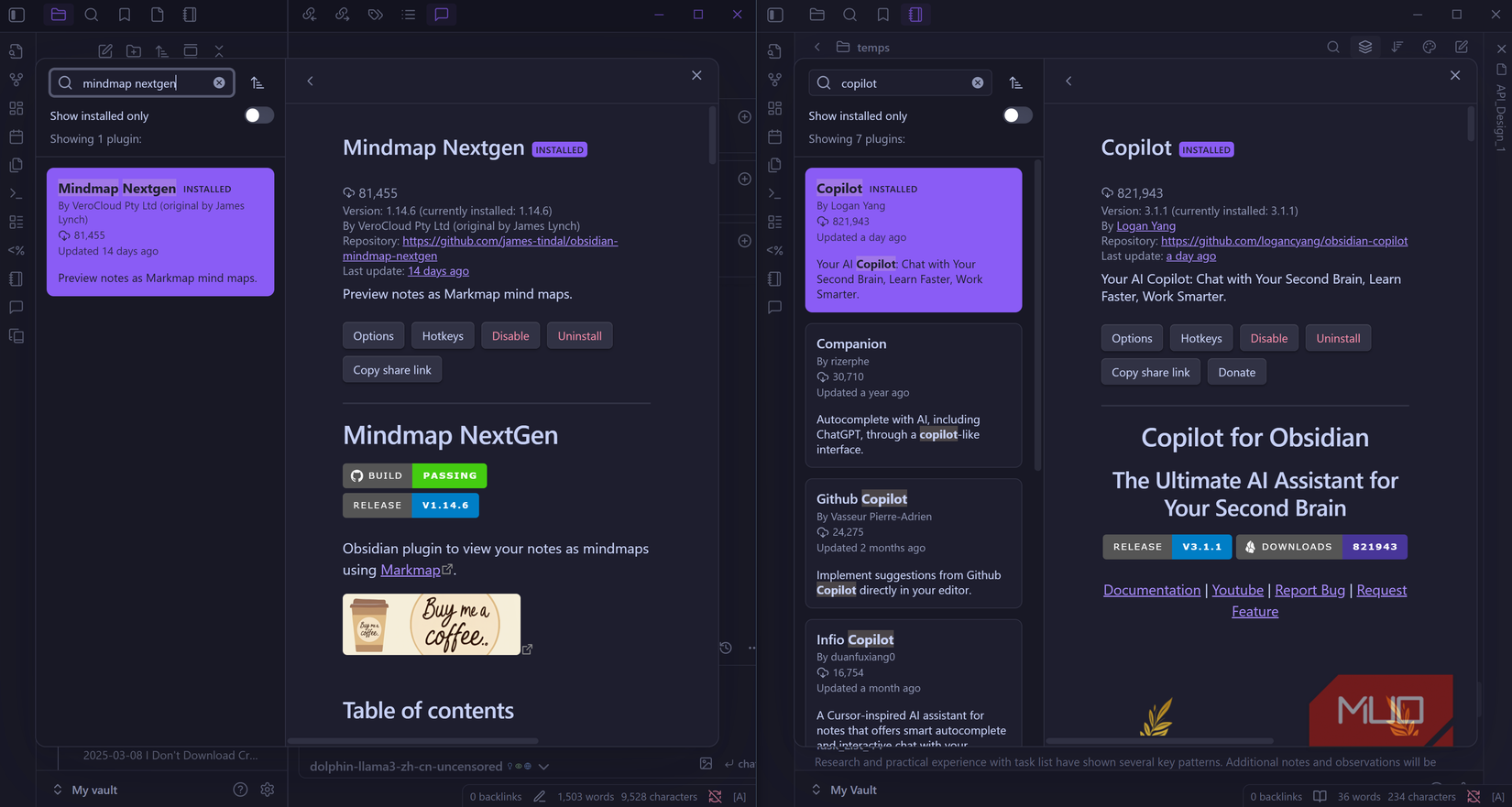Click the tags icon in left window top bar
Viewport: 1512px width, 807px height.
click(x=376, y=15)
